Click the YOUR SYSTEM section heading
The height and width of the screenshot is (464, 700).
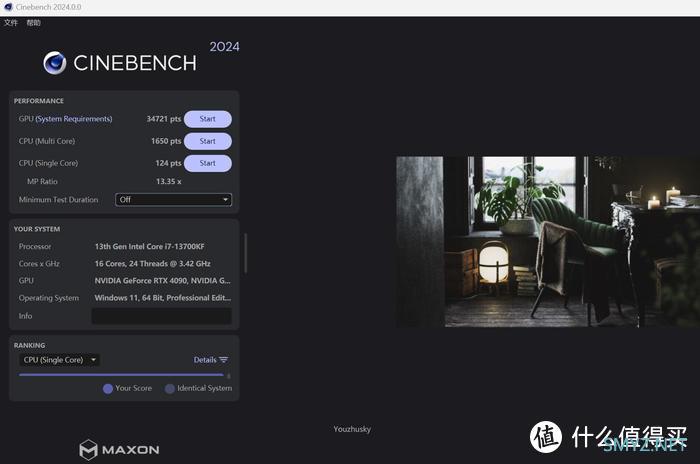pos(37,229)
